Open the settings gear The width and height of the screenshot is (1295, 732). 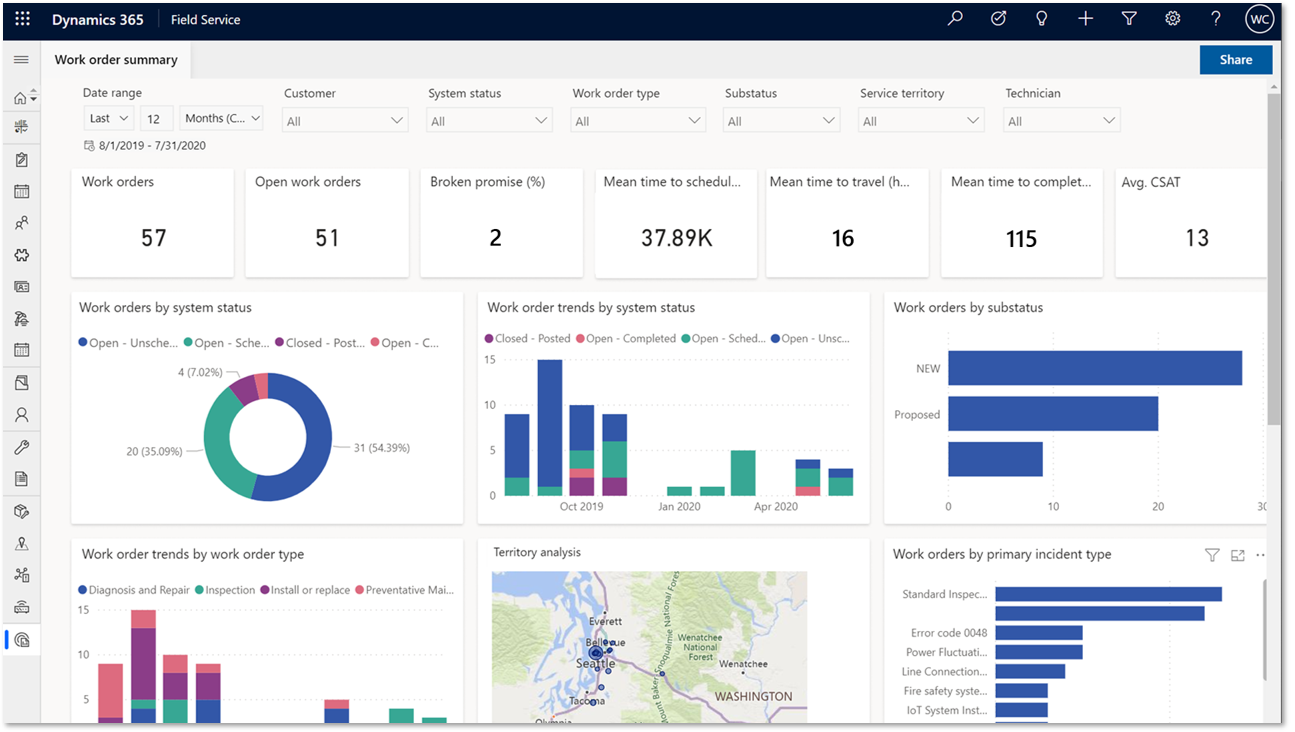[1173, 19]
